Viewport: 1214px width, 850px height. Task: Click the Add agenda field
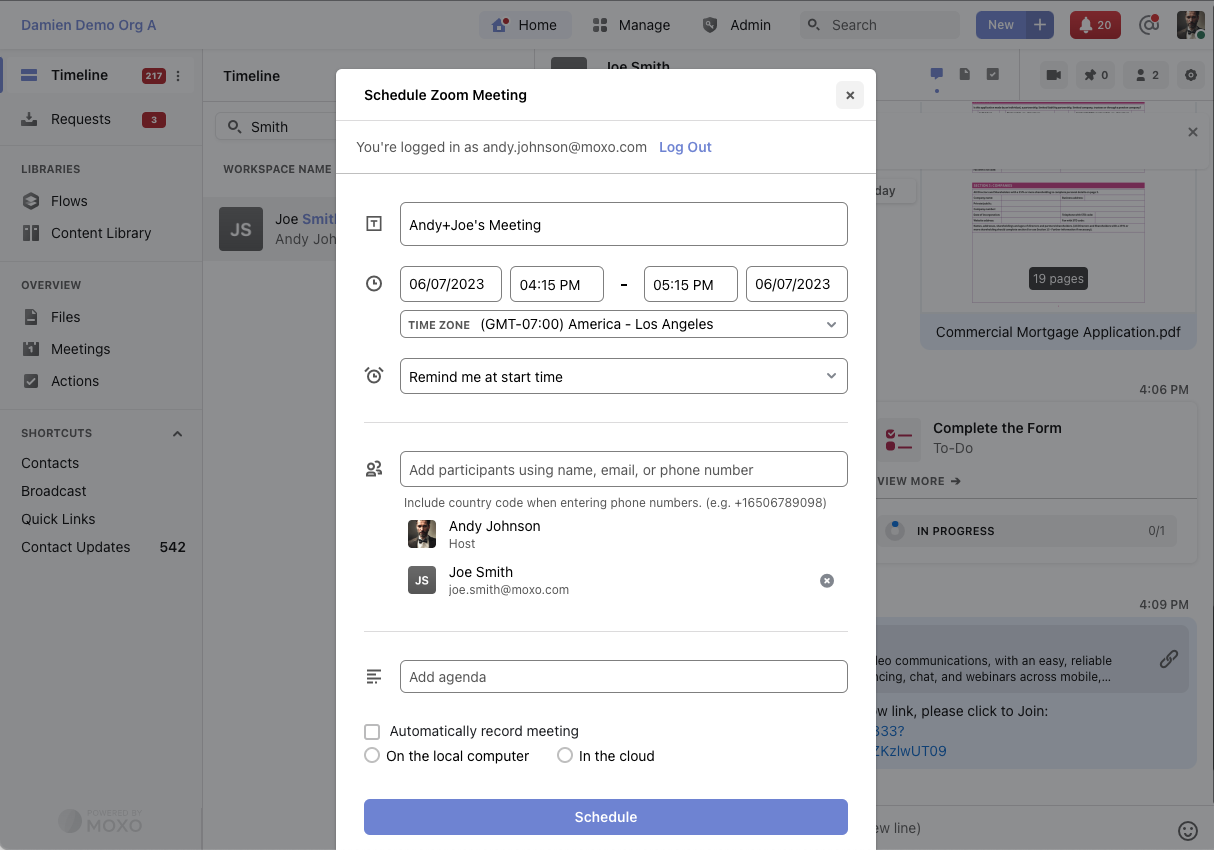click(624, 676)
